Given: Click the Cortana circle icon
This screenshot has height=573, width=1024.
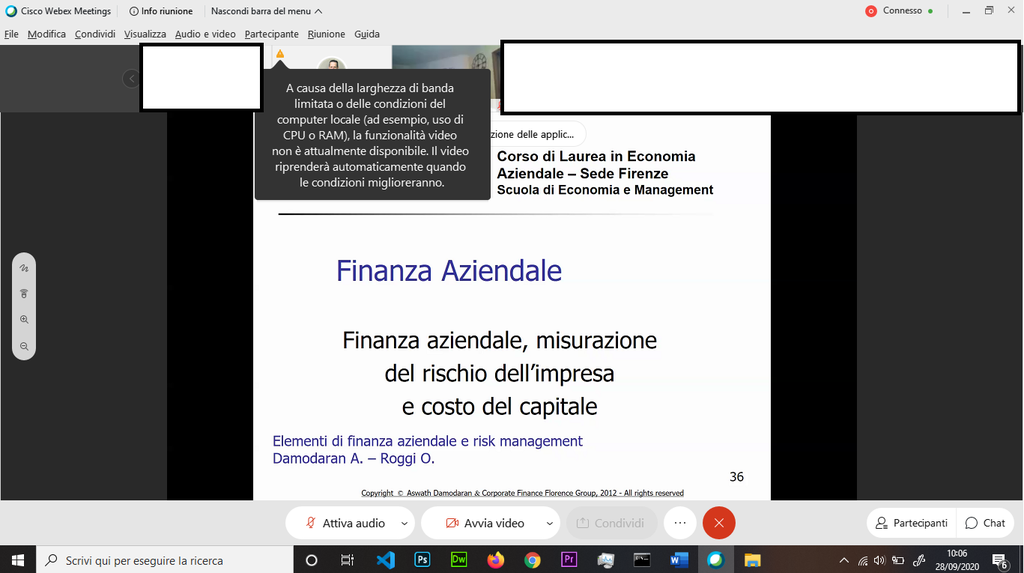Looking at the screenshot, I should coord(312,560).
